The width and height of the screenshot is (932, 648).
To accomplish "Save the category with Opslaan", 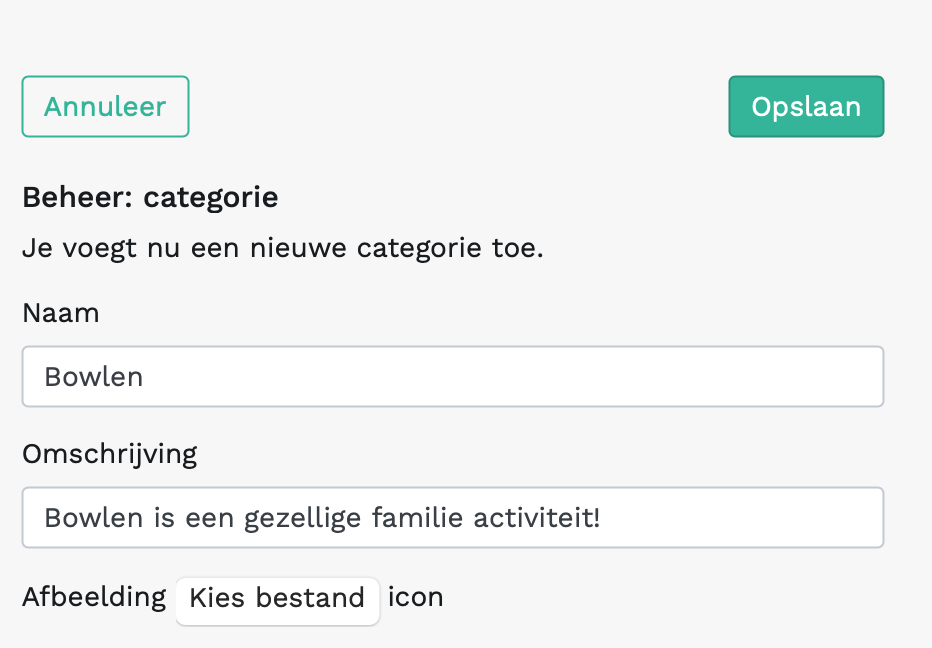I will (x=806, y=107).
